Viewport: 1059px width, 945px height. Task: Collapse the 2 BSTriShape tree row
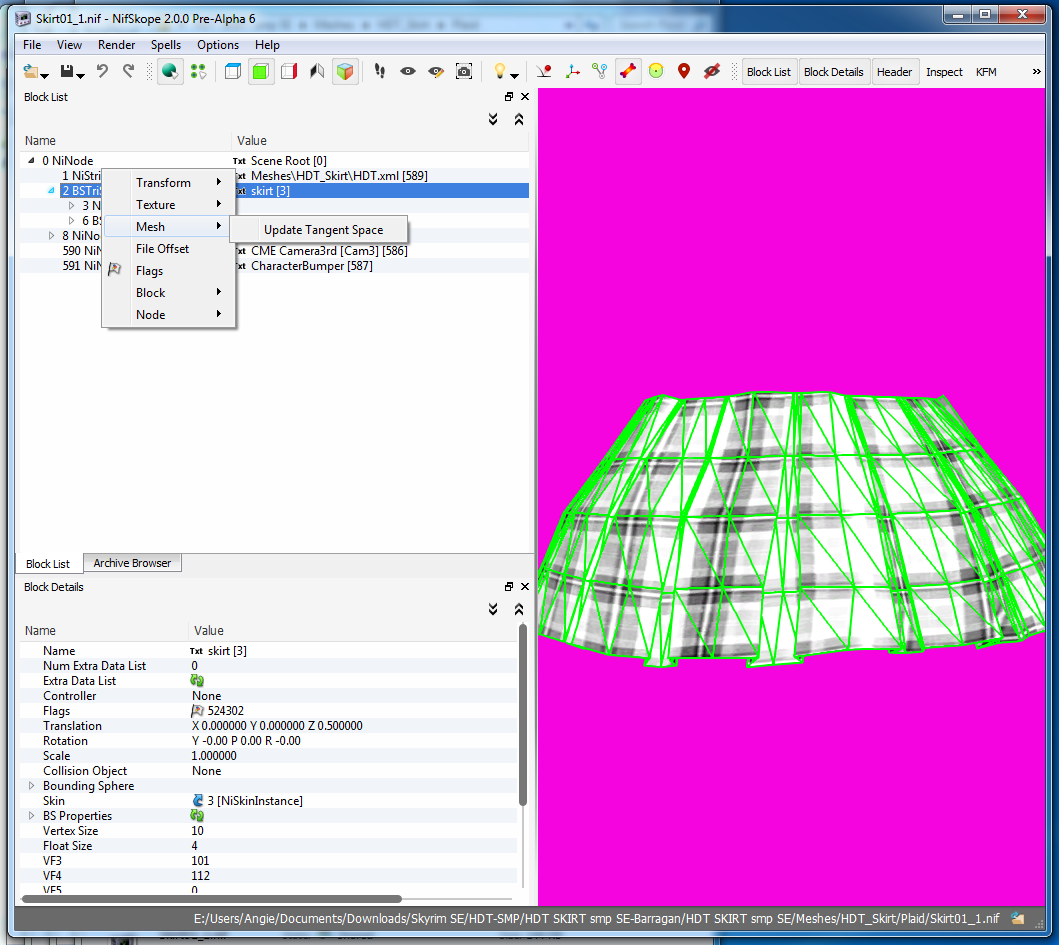pyautogui.click(x=51, y=190)
